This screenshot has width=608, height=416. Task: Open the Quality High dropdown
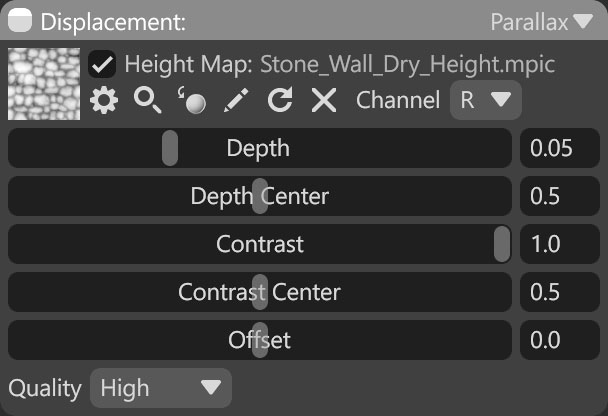161,388
